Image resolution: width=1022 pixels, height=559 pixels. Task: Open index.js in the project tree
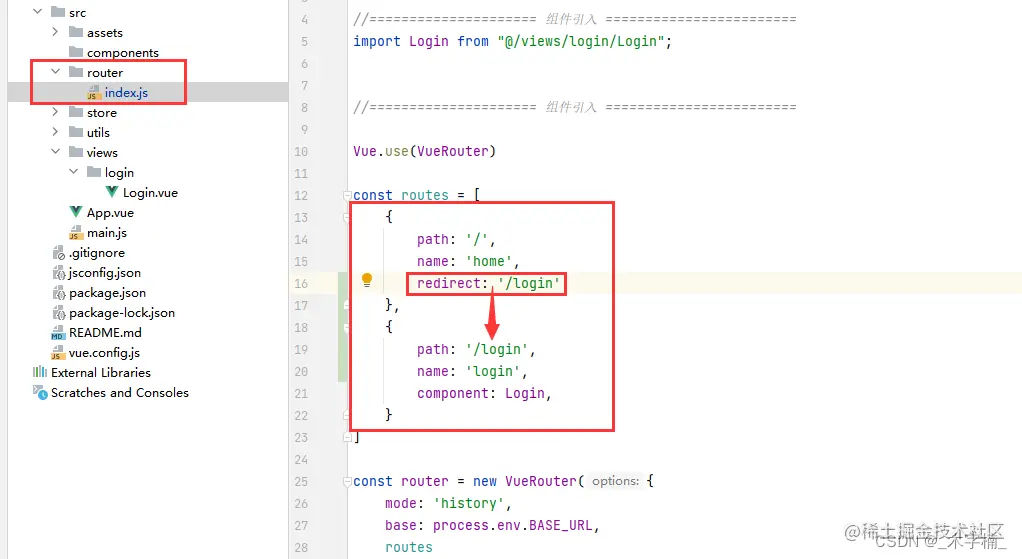click(x=126, y=93)
